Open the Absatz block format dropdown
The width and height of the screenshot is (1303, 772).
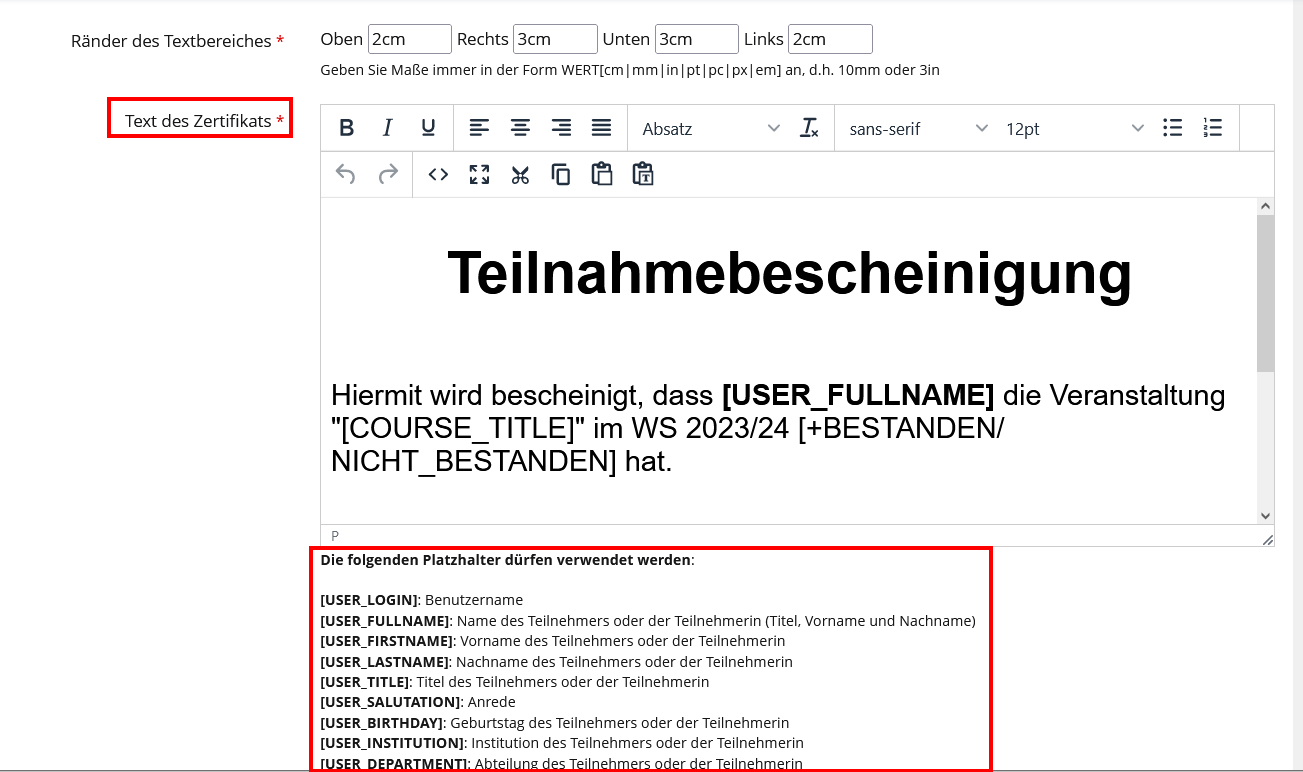(710, 128)
